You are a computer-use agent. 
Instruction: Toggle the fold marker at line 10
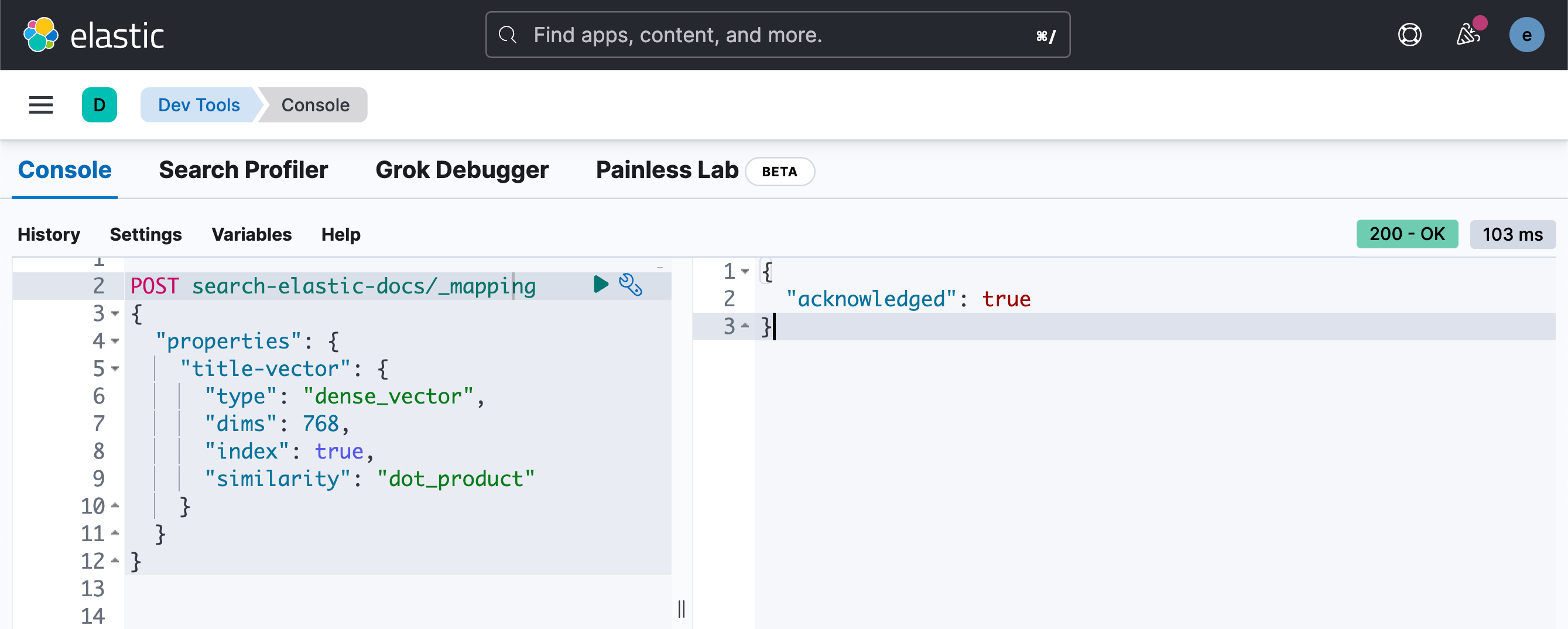click(115, 505)
